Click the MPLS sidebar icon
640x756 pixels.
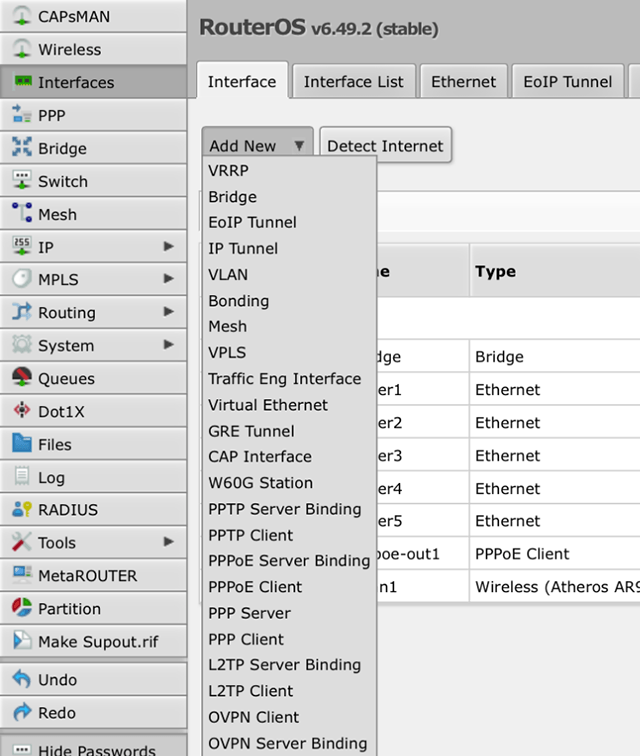coord(22,279)
